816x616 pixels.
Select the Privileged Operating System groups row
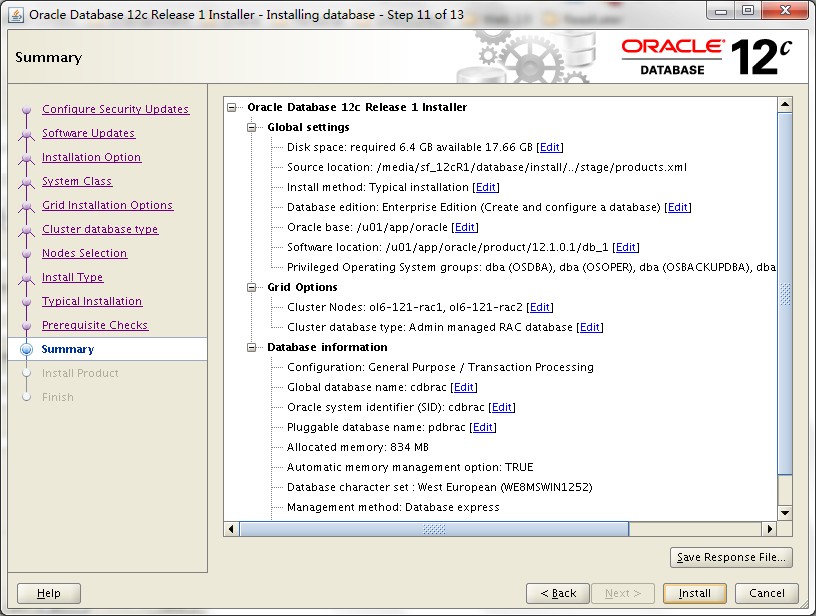coord(531,267)
